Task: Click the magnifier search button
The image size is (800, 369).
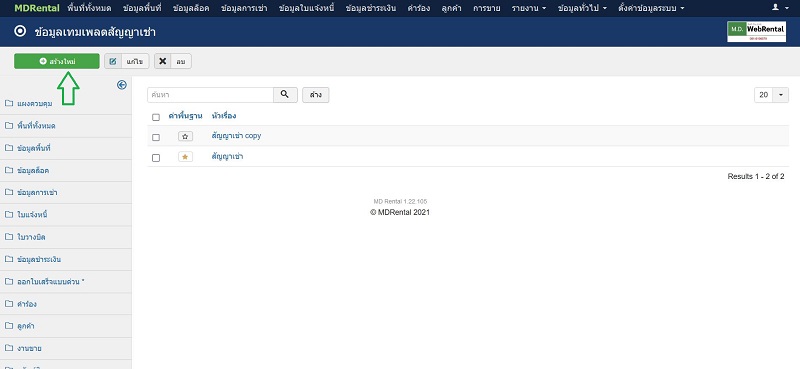Action: [285, 95]
